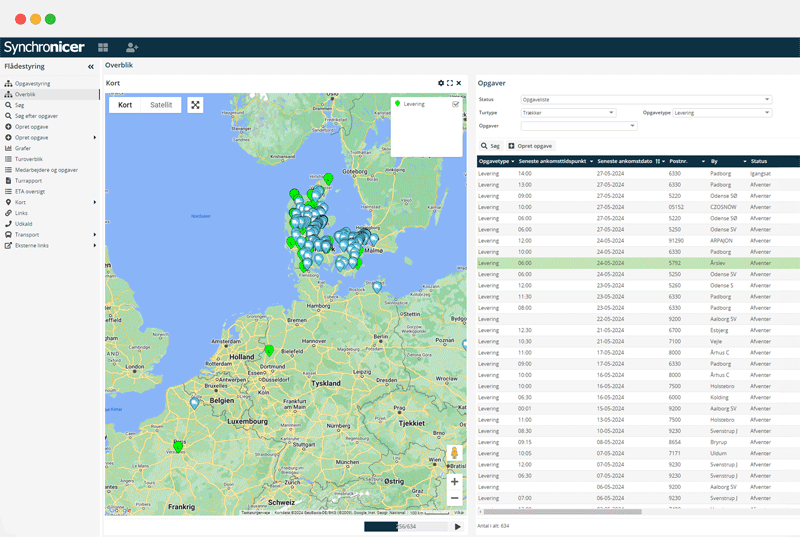The image size is (800, 537).
Task: Click Opret opgave button above the table
Action: [x=530, y=146]
